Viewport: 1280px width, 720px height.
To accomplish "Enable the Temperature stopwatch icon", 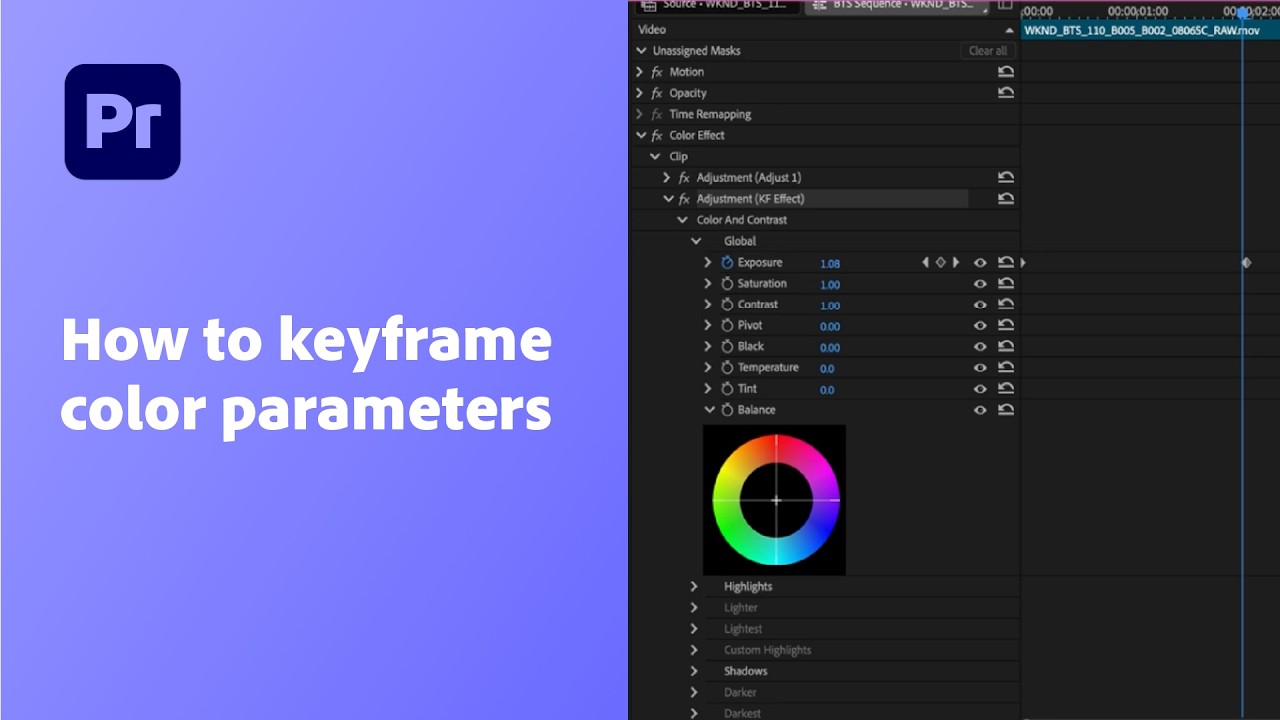I will tap(727, 368).
